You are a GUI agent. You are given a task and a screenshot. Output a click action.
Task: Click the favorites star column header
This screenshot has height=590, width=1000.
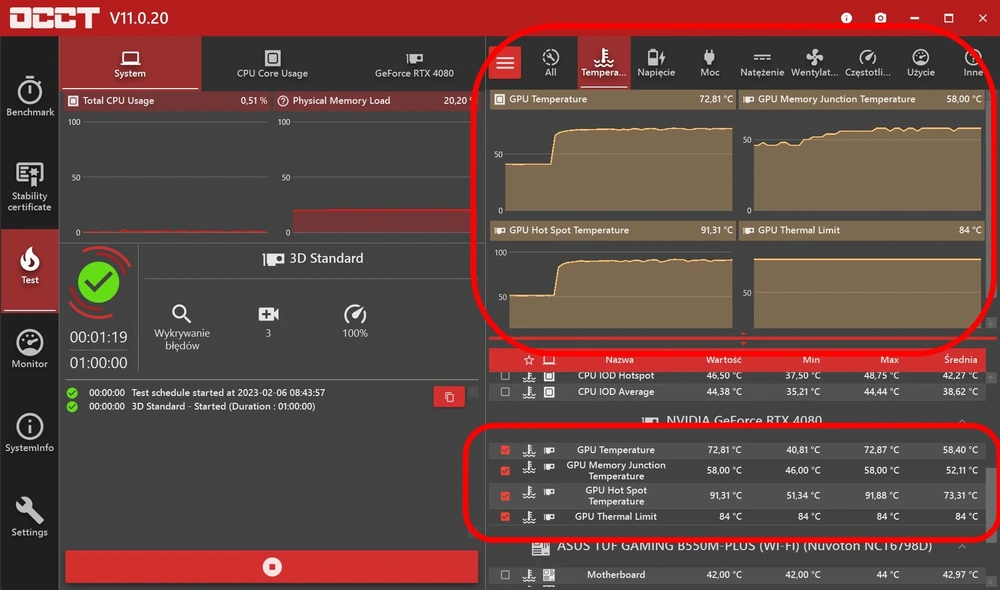coord(529,360)
